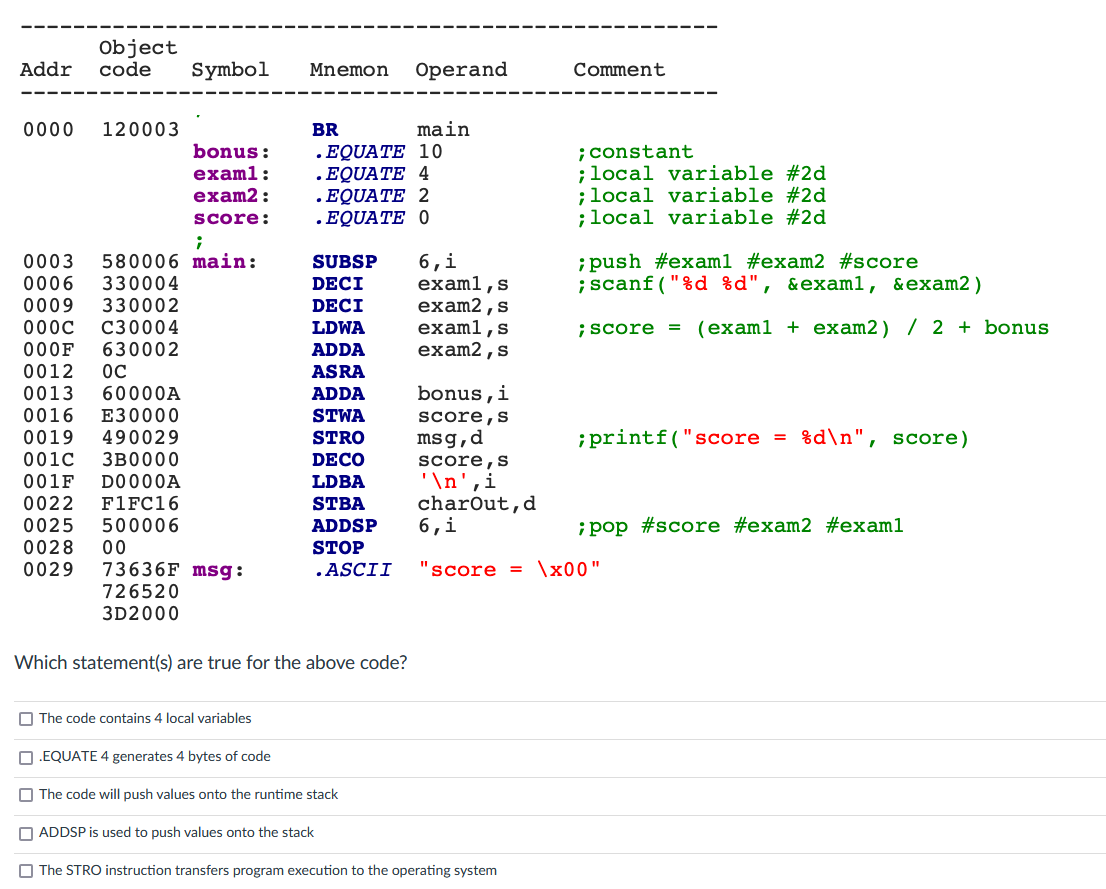This screenshot has height=889, width=1106.
Task: Click address 0029
Action: [x=48, y=569]
